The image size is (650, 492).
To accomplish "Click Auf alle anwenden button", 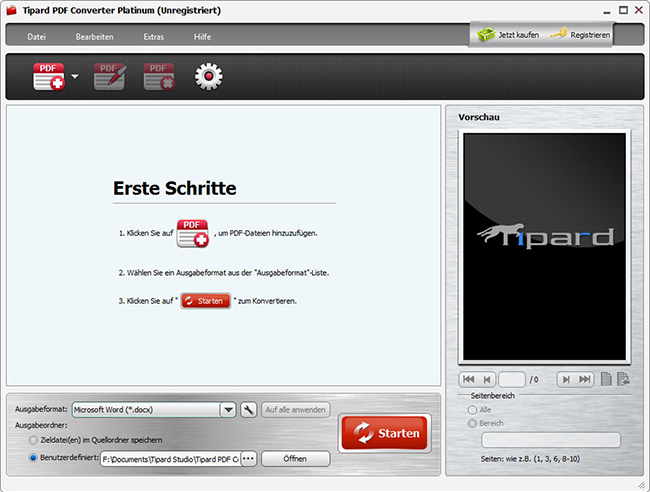I will click(x=296, y=410).
